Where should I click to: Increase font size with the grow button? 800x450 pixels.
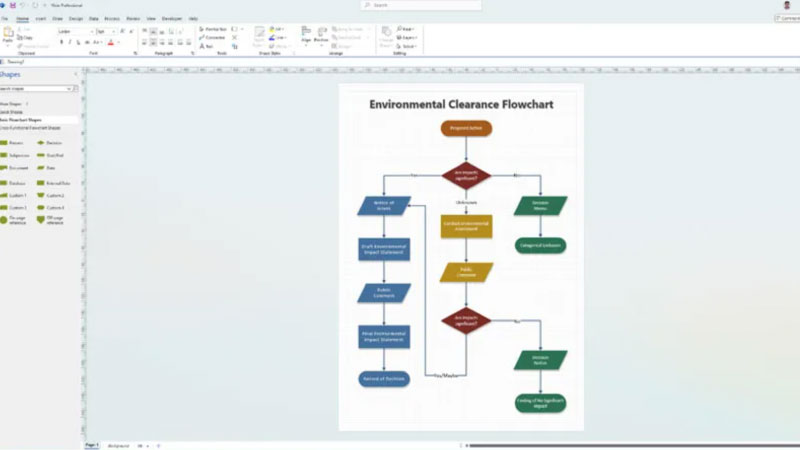pos(122,32)
